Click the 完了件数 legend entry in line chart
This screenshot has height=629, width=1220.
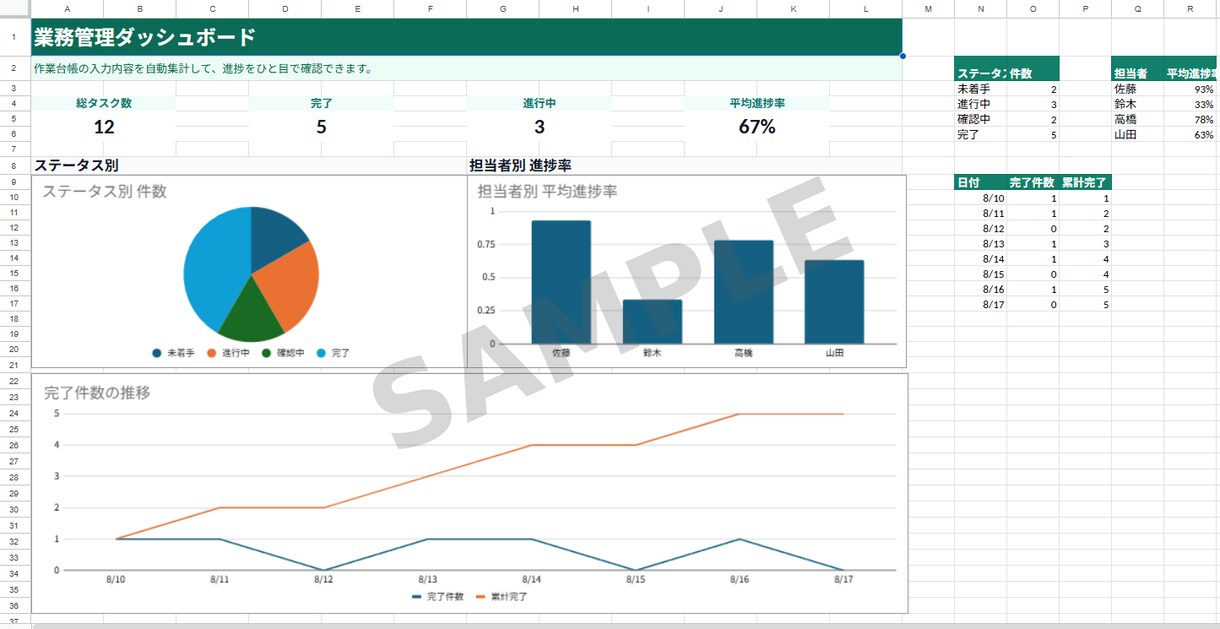(437, 597)
